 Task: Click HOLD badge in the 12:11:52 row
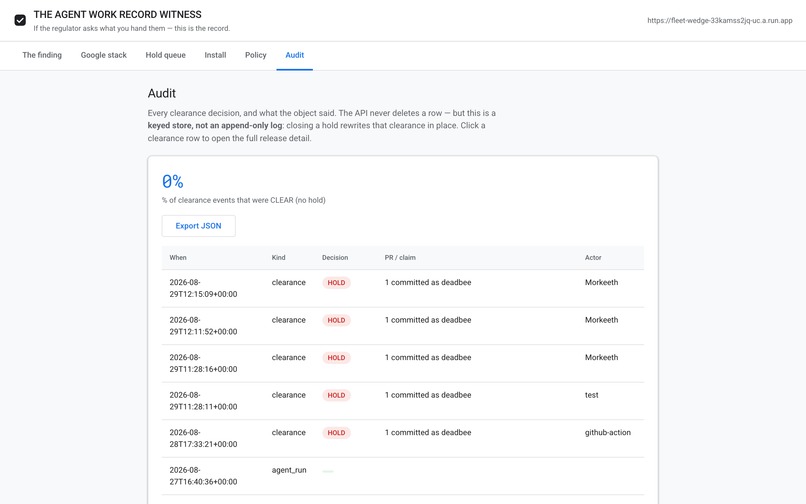click(336, 320)
